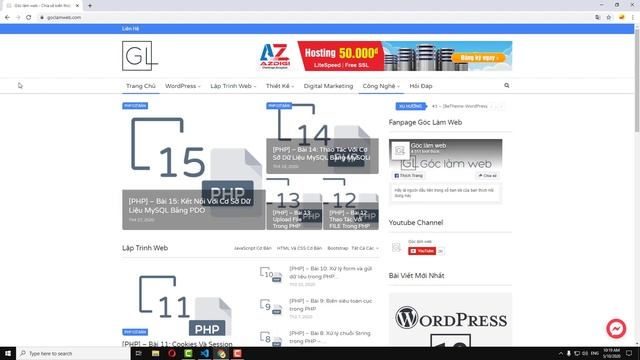Expand the WordPress menu dropdown
The height and width of the screenshot is (360, 640).
click(x=182, y=86)
